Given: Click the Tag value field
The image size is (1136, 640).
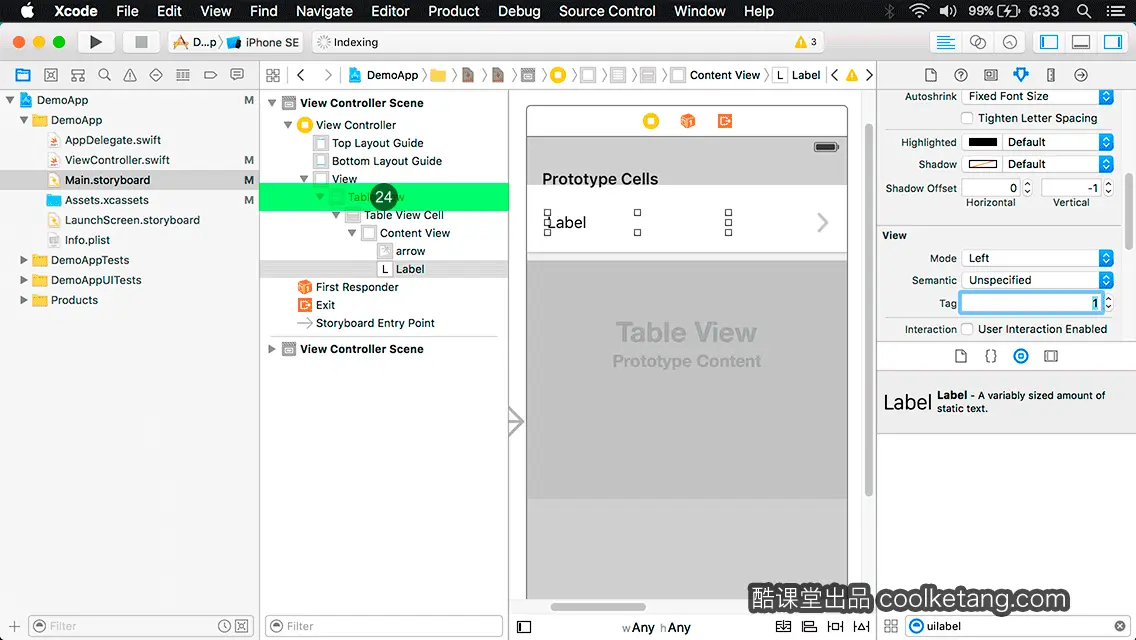Looking at the screenshot, I should click(x=1031, y=303).
